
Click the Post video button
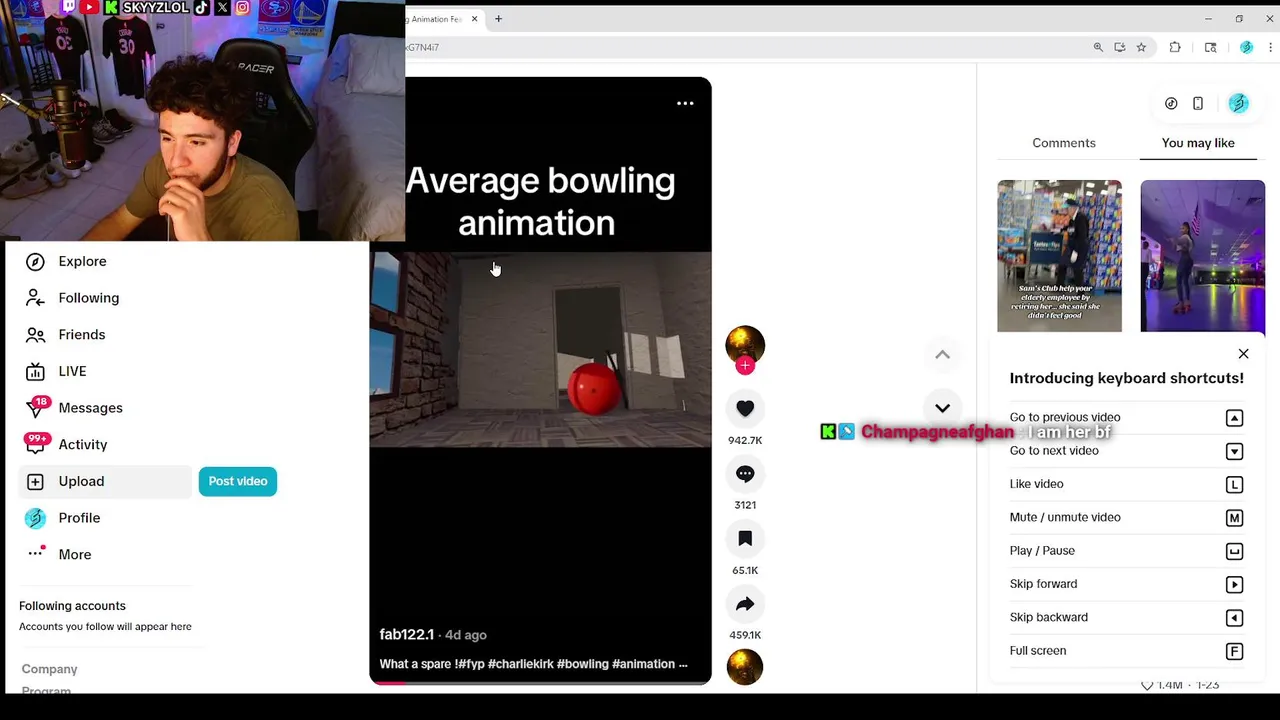(238, 481)
